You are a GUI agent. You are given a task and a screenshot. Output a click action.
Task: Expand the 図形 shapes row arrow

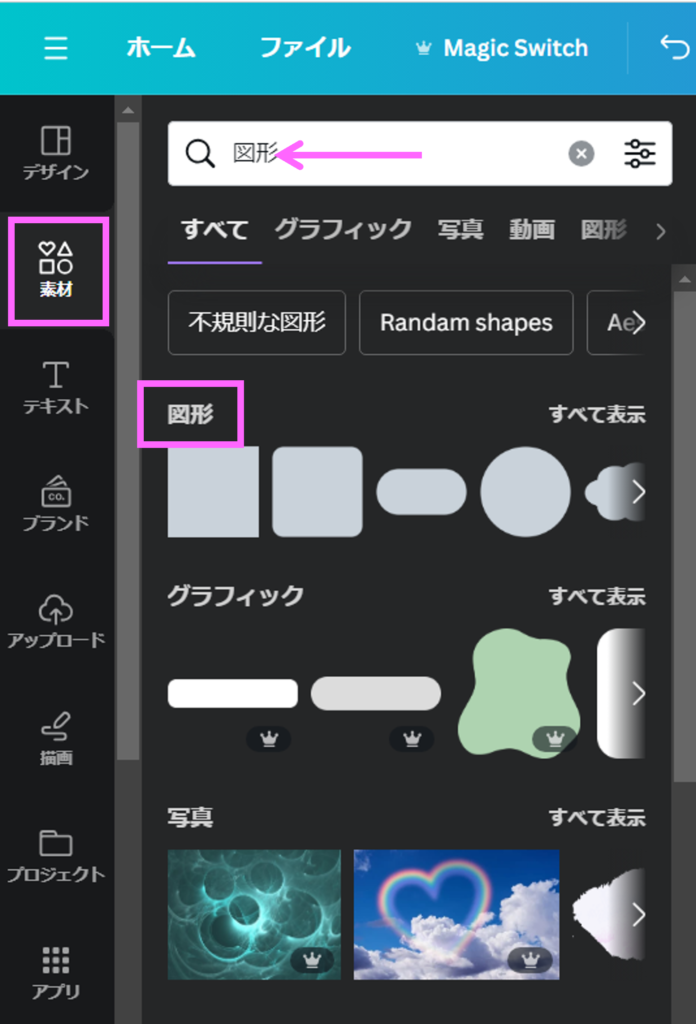tap(638, 492)
